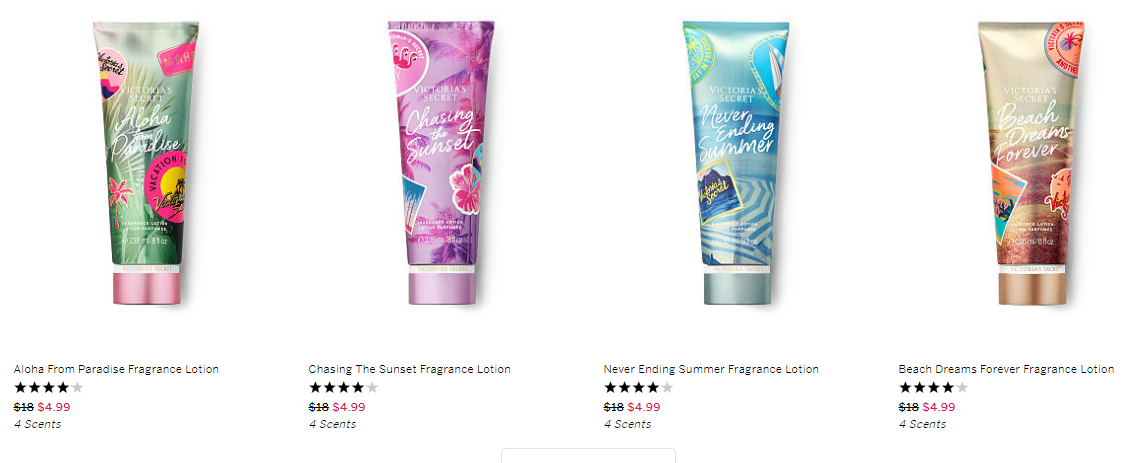Open Aloha From Paradise lotion product image
The height and width of the screenshot is (463, 1122).
pos(147,163)
